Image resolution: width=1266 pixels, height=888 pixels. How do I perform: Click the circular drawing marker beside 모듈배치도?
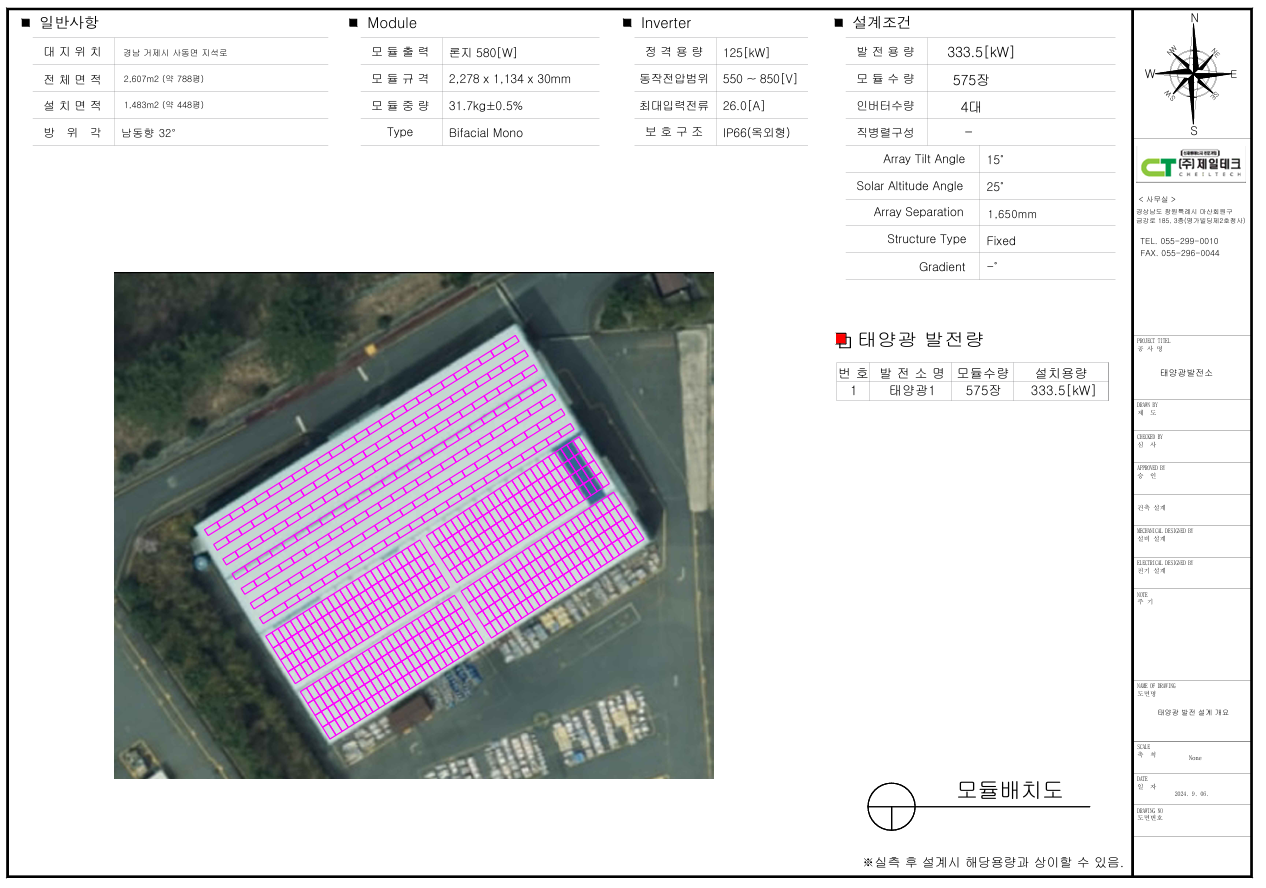891,806
